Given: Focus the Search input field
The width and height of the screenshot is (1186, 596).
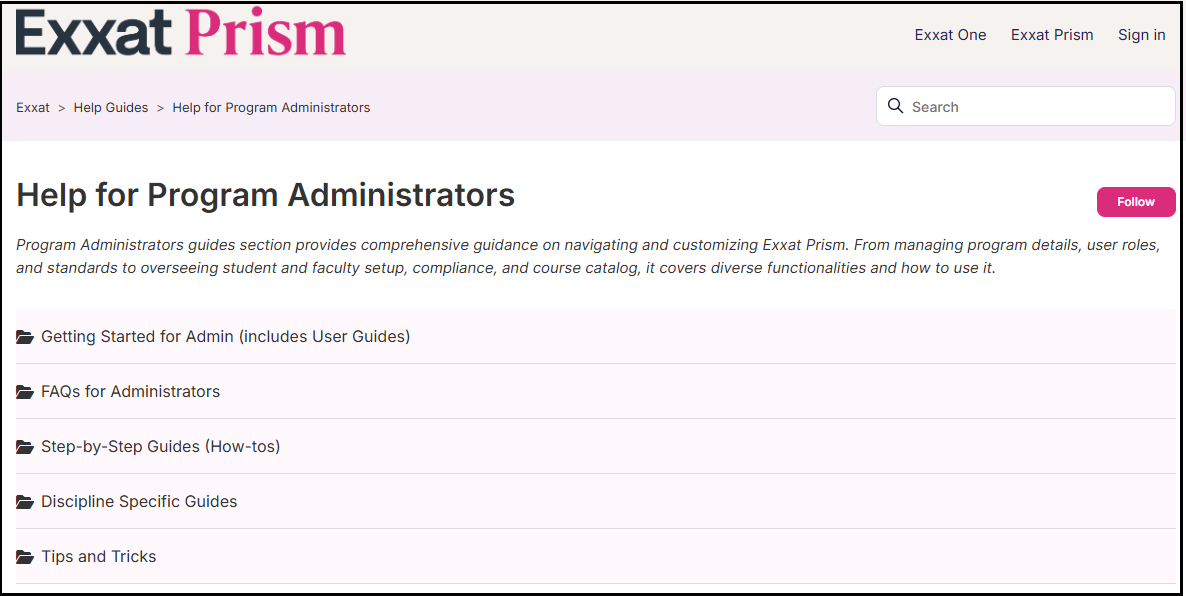Looking at the screenshot, I should (x=1037, y=107).
